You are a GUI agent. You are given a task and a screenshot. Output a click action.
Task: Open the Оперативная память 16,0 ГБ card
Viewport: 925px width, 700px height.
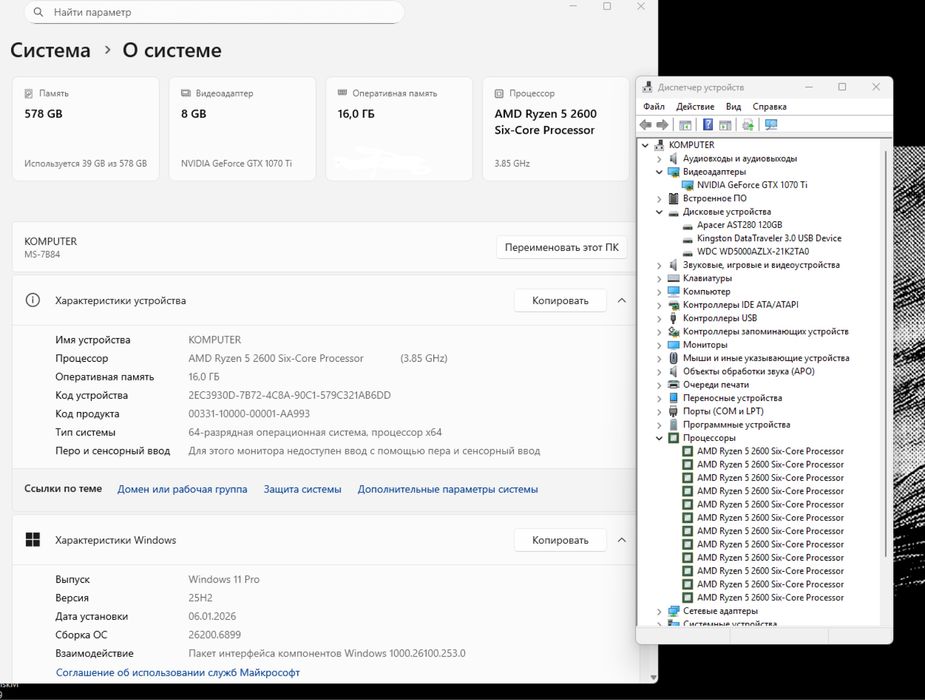click(x=399, y=129)
